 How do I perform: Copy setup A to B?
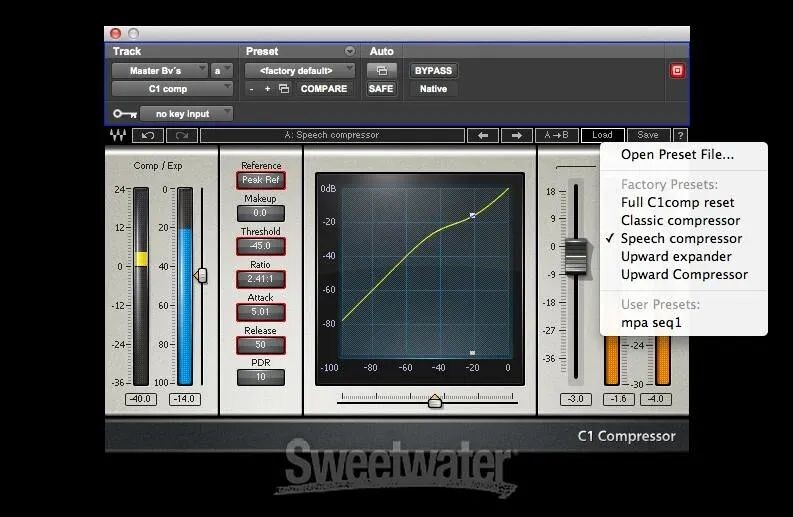(x=556, y=135)
